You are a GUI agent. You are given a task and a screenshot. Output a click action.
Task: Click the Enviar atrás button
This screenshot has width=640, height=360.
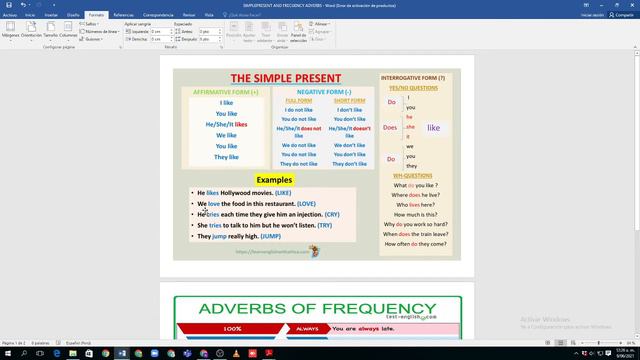(x=282, y=32)
